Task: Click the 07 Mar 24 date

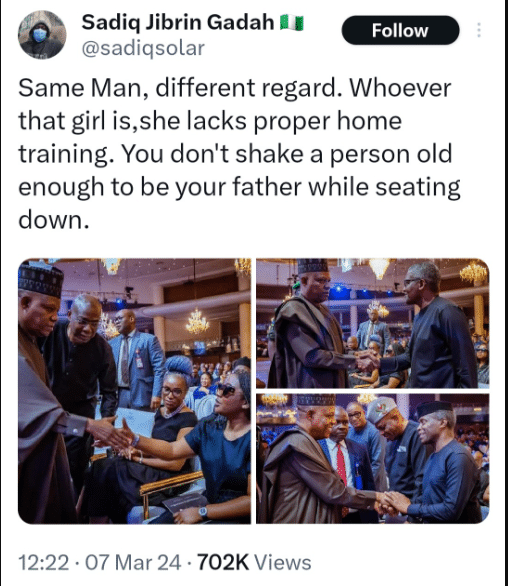Action: point(133,562)
